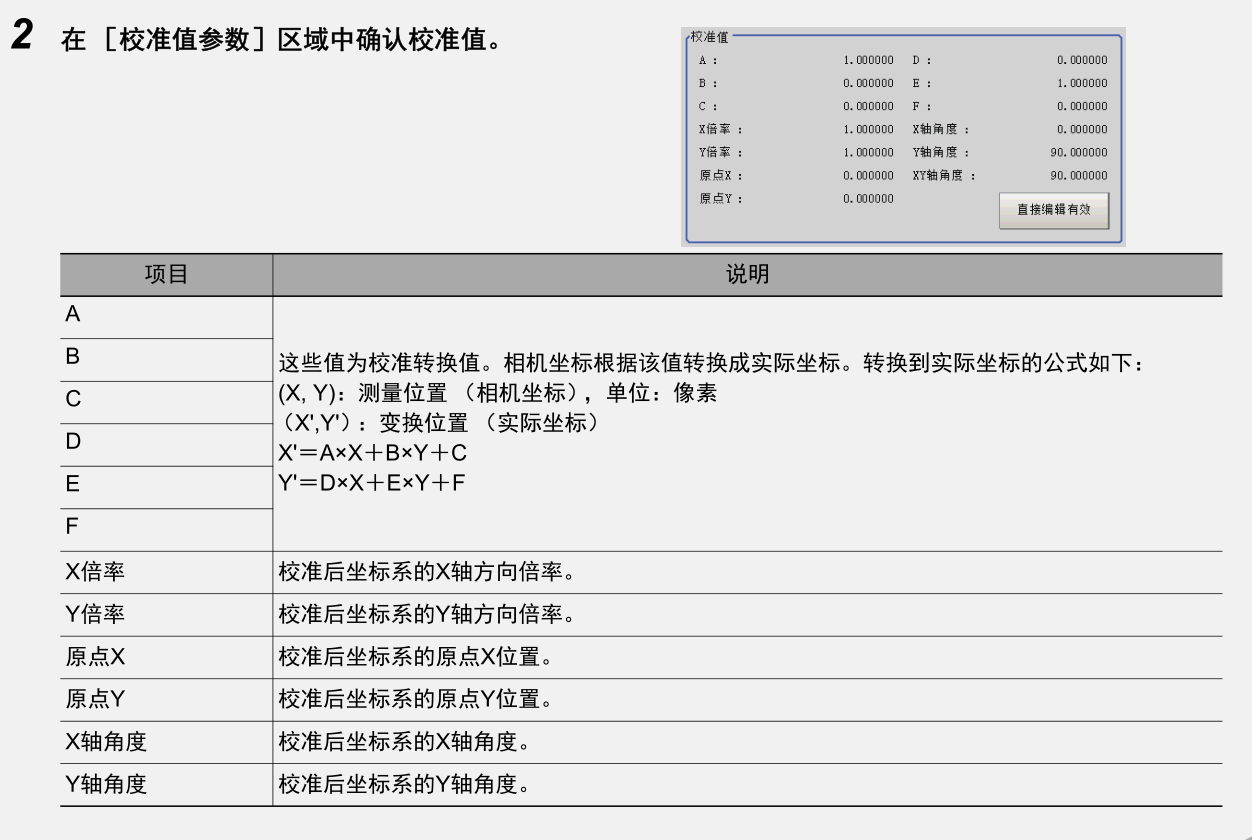Click the text 校准后坐标系的Y轴角度。
Viewport: 1252px width, 840px height.
(405, 784)
